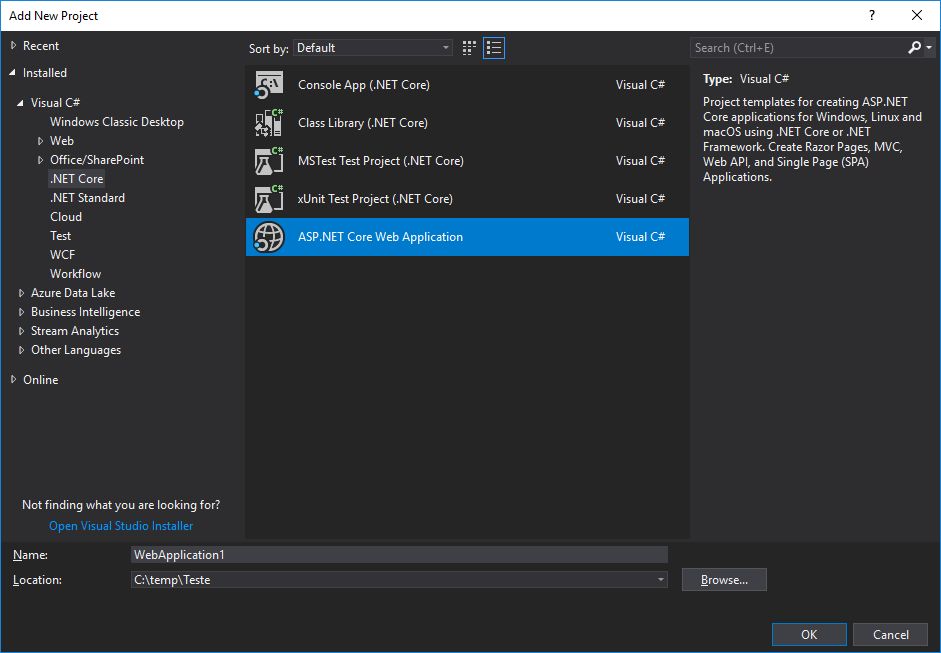The width and height of the screenshot is (941, 653).
Task: Expand the Office/SharePoint node
Action: point(40,160)
